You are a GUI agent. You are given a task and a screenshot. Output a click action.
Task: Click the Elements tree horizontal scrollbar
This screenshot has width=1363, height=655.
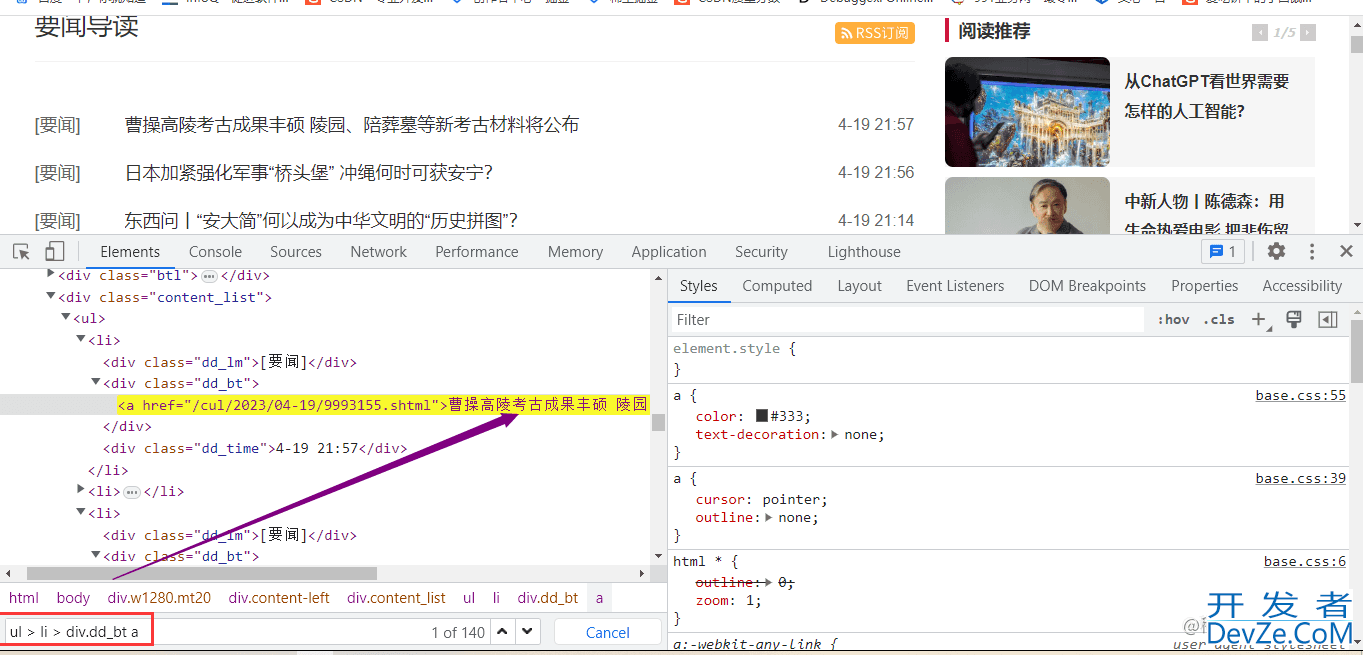tap(202, 574)
